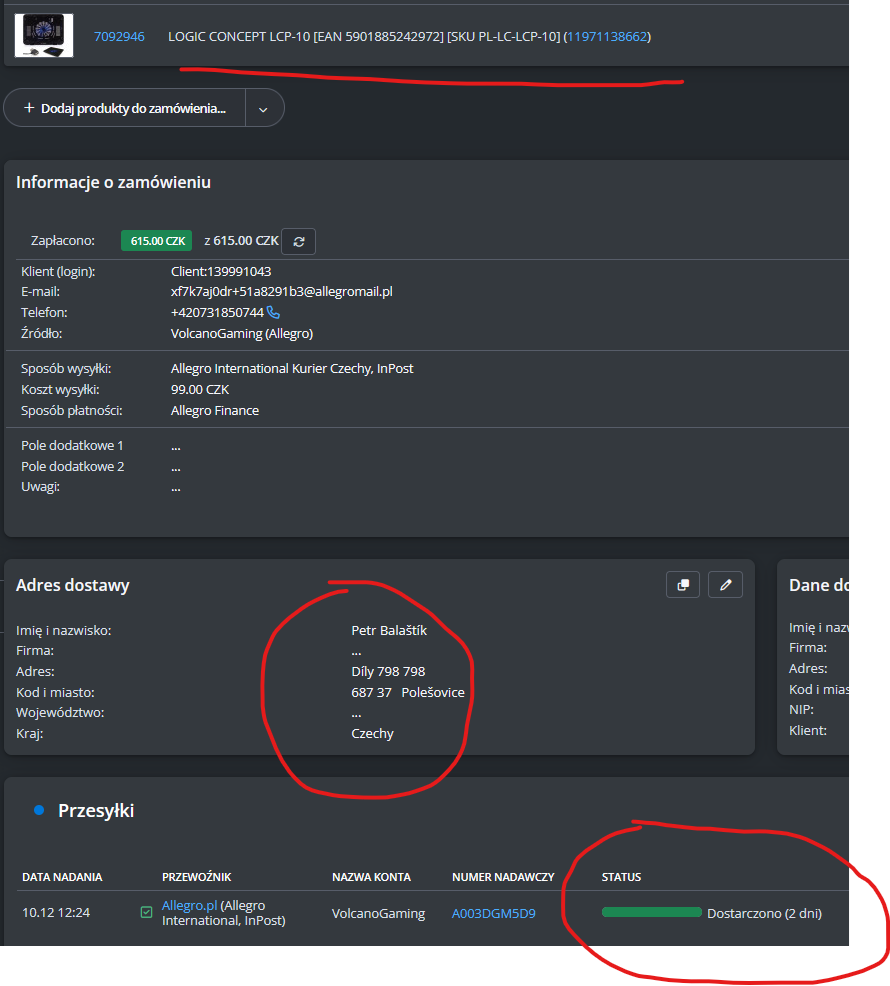This screenshot has width=890, height=986.
Task: Click the green delivery status progress bar
Action: coord(651,912)
